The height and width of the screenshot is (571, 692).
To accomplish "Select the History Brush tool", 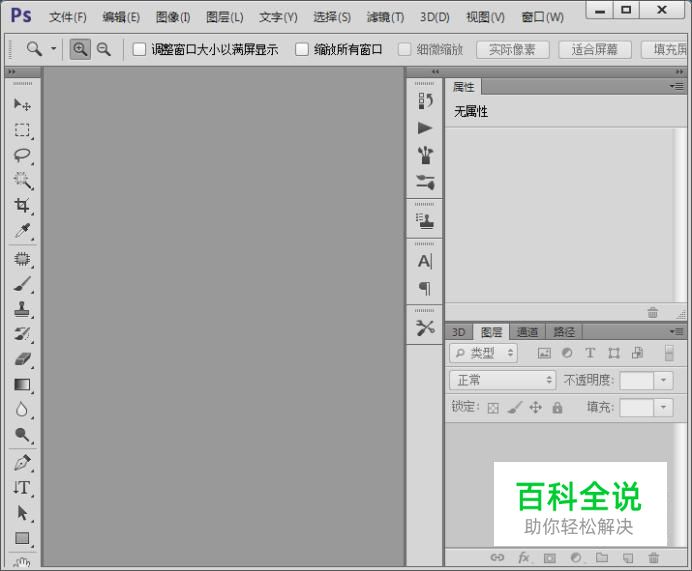I will tap(22, 334).
